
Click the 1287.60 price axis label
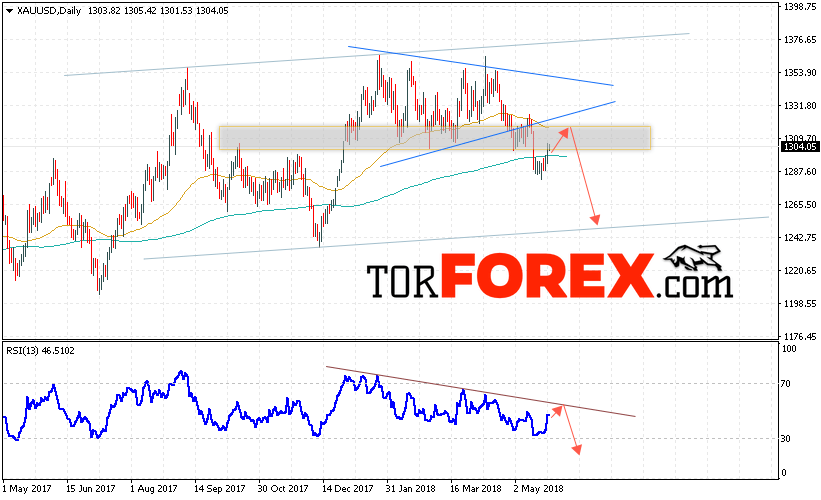pos(800,172)
